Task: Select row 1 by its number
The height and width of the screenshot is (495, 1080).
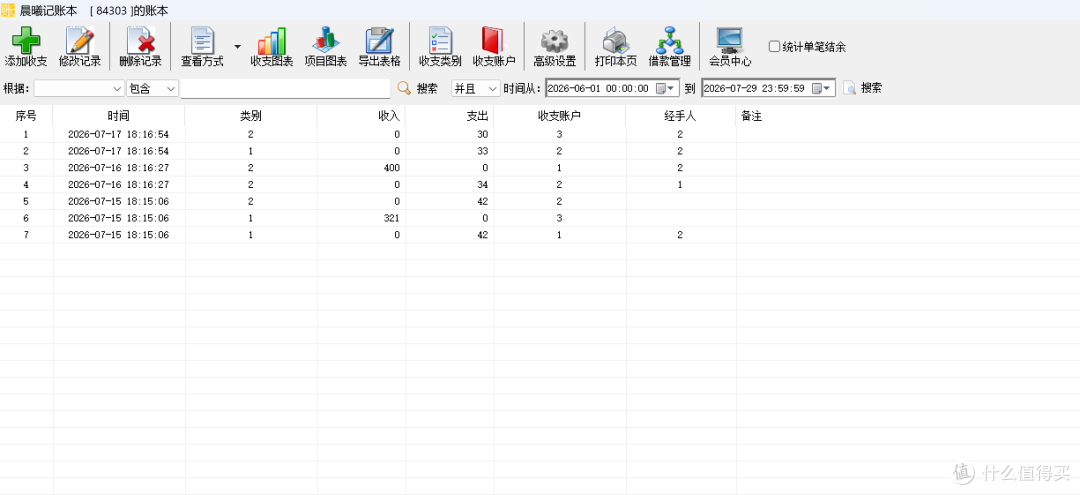Action: (x=26, y=134)
